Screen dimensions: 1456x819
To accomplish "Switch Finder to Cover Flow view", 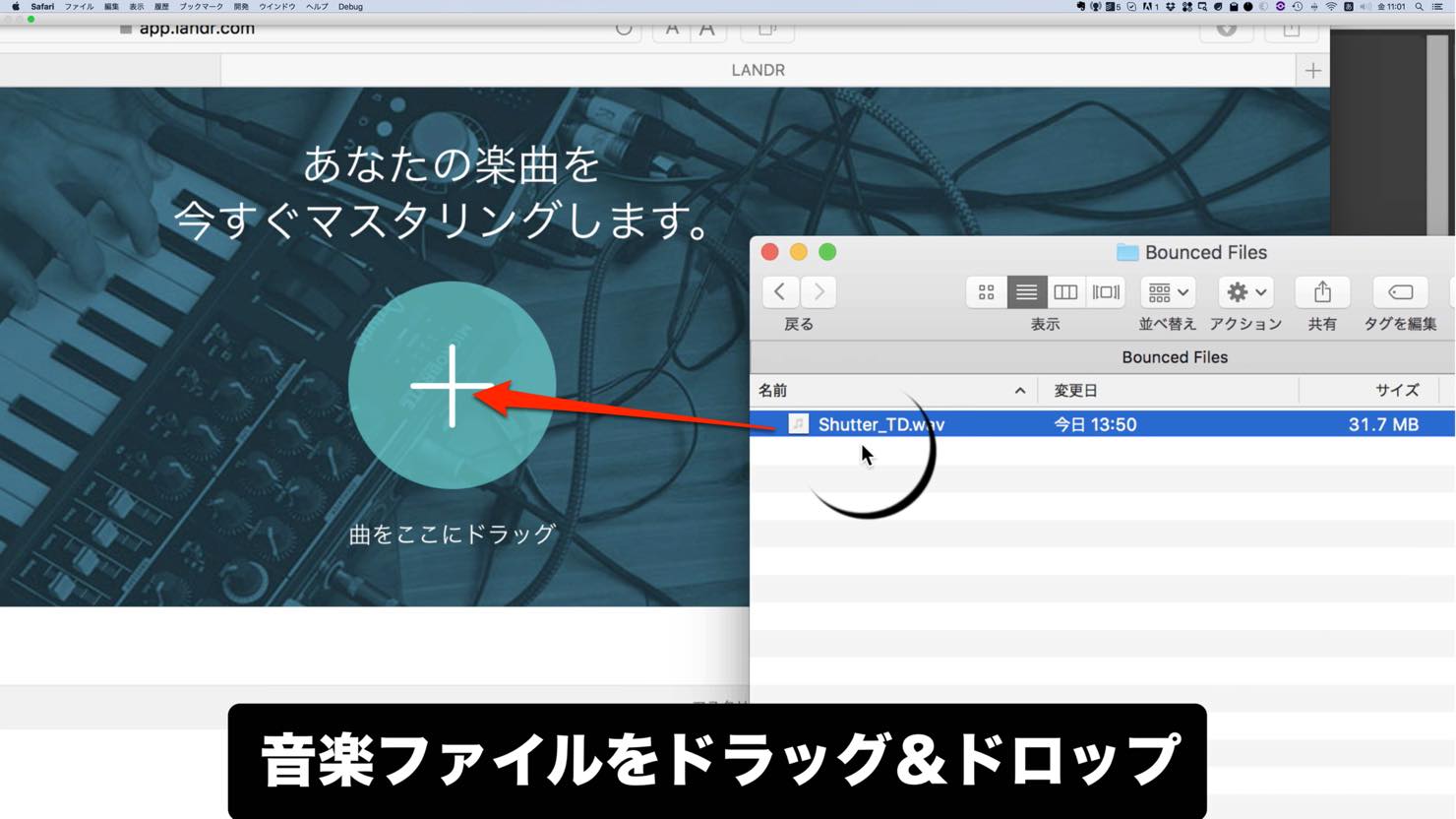I will (x=1106, y=291).
